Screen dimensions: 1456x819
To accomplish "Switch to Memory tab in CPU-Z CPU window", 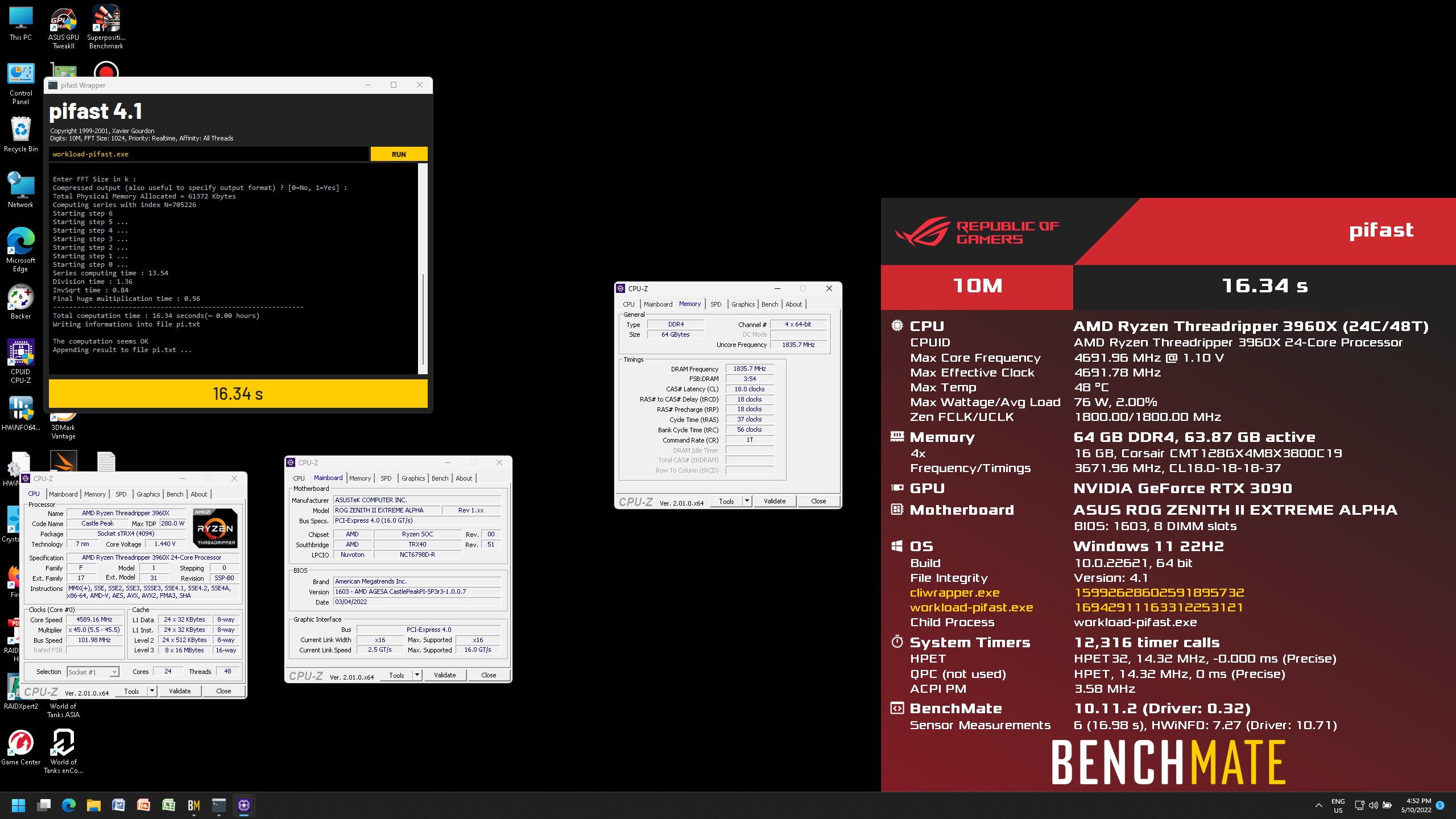I will click(x=95, y=494).
